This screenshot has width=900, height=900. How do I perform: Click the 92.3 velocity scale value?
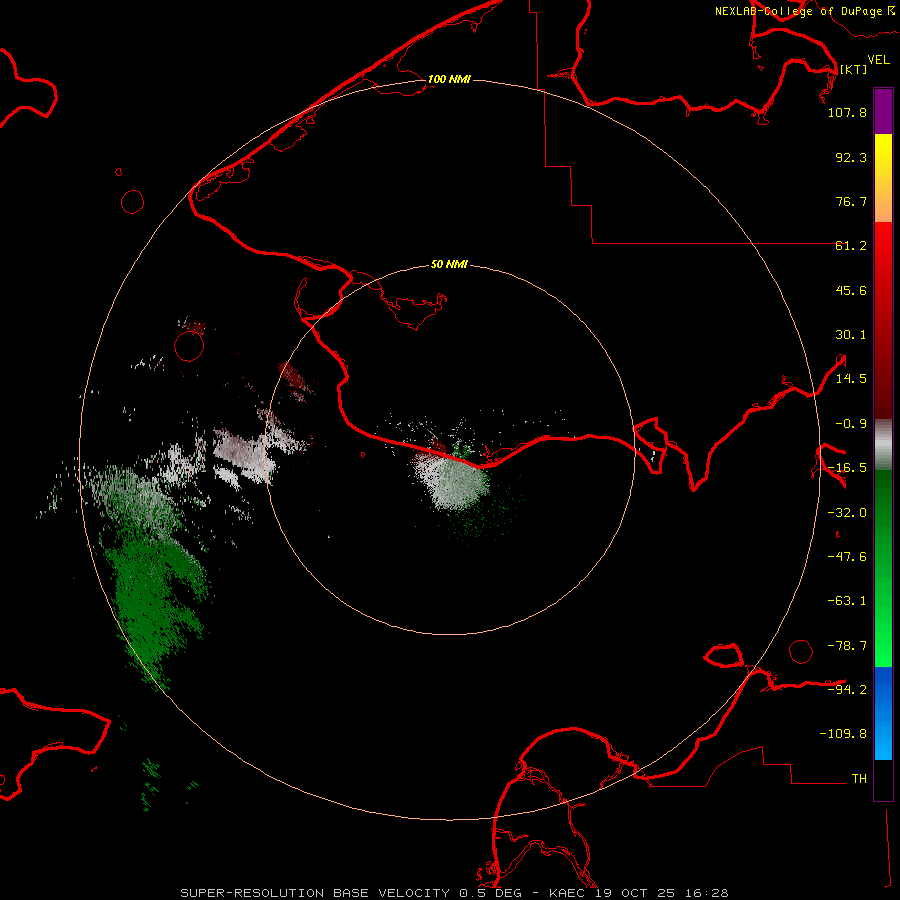click(851, 157)
